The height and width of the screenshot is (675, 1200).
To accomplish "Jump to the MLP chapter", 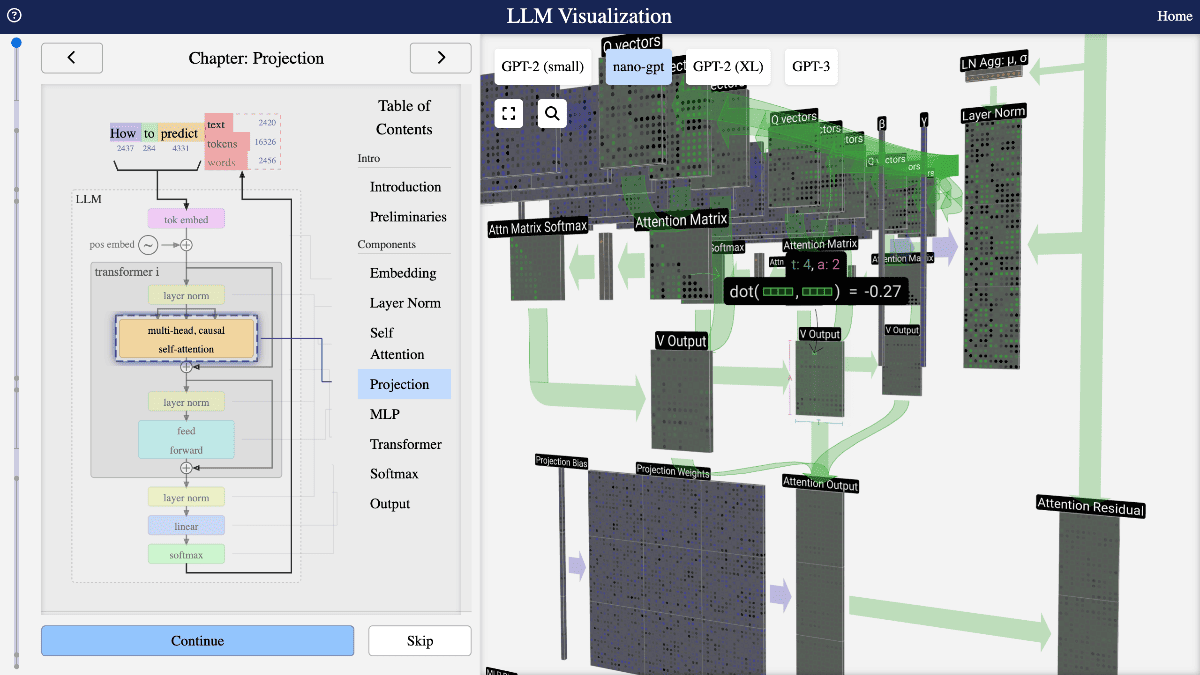I will 389,414.
